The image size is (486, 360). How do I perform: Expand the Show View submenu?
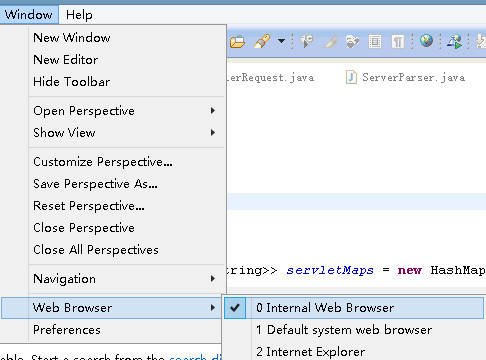click(127, 133)
